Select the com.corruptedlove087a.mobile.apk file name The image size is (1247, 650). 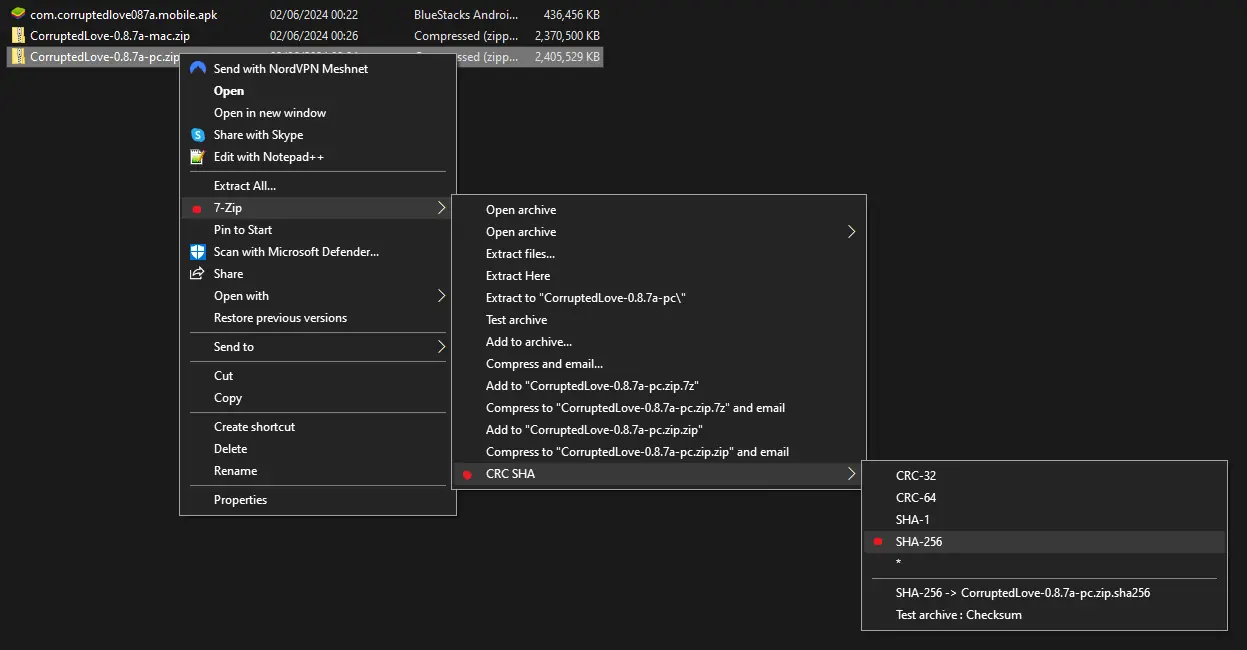pos(123,15)
